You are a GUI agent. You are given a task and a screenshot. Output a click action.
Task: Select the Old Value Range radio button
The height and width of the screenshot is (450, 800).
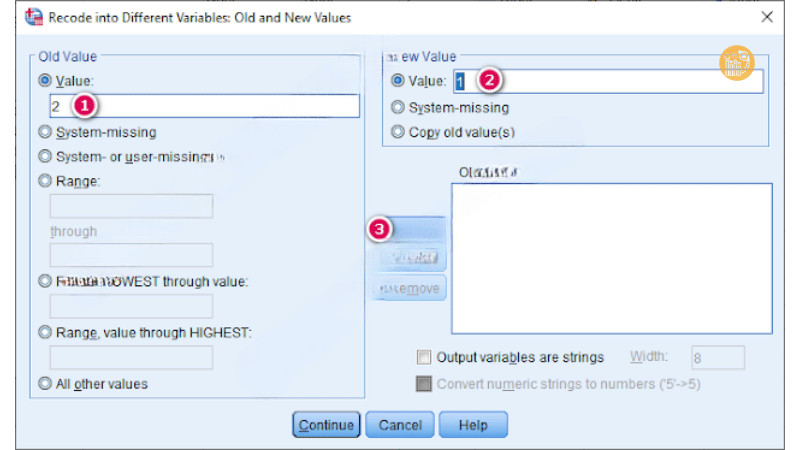(44, 181)
